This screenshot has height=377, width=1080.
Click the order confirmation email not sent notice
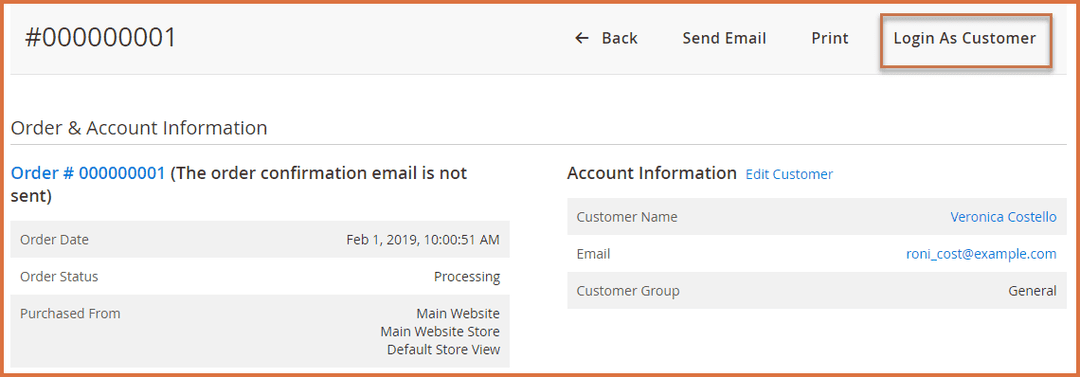239,184
